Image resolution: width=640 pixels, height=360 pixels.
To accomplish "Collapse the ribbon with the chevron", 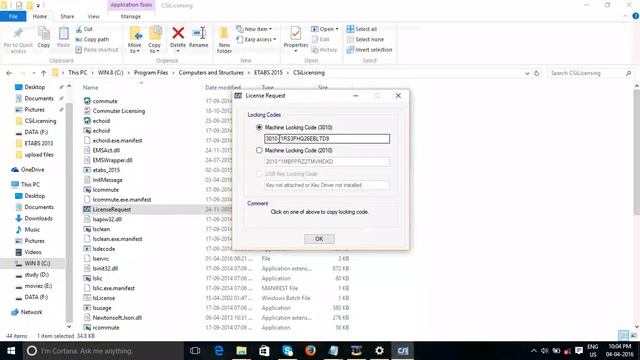I will [x=625, y=16].
